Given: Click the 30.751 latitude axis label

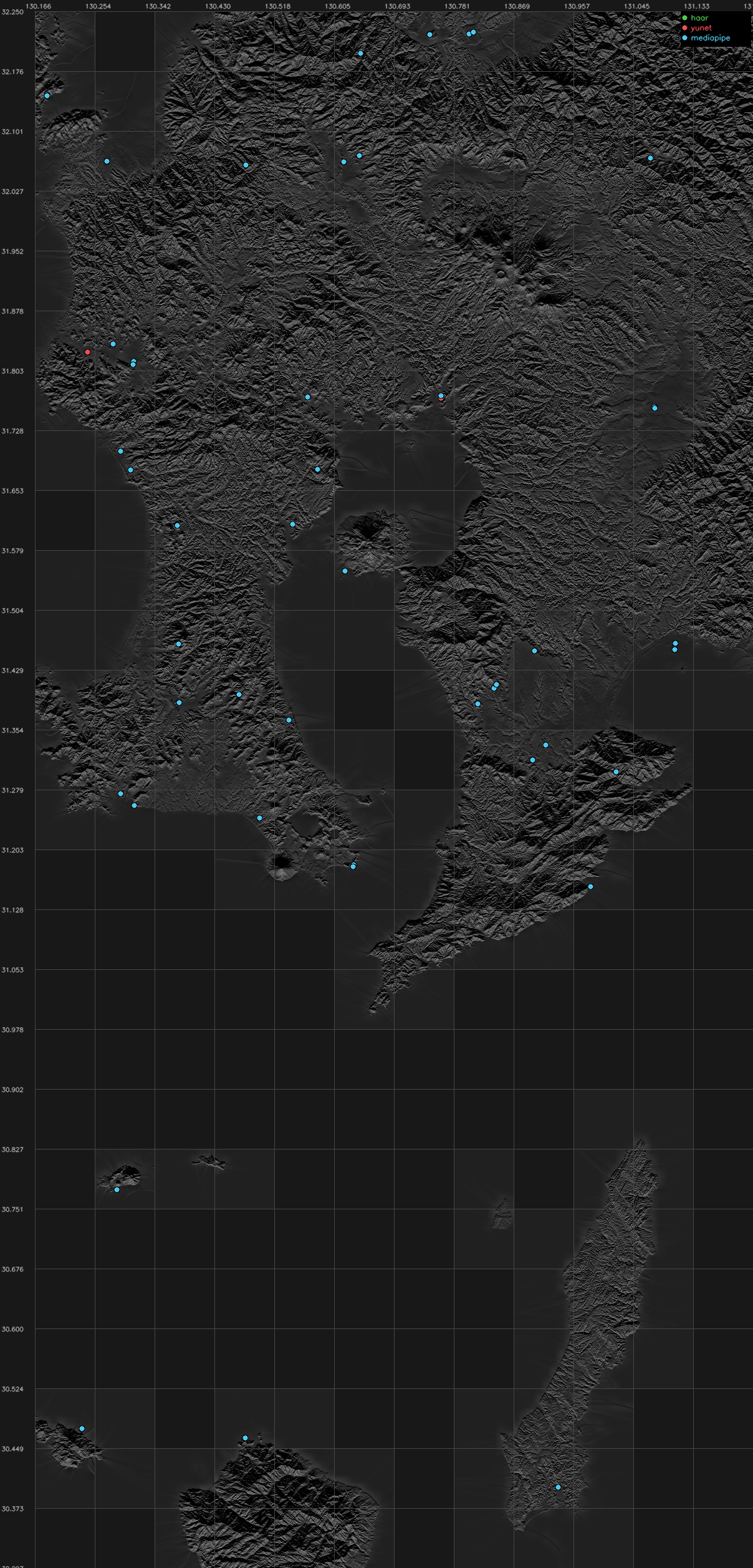Looking at the screenshot, I should [x=12, y=1209].
